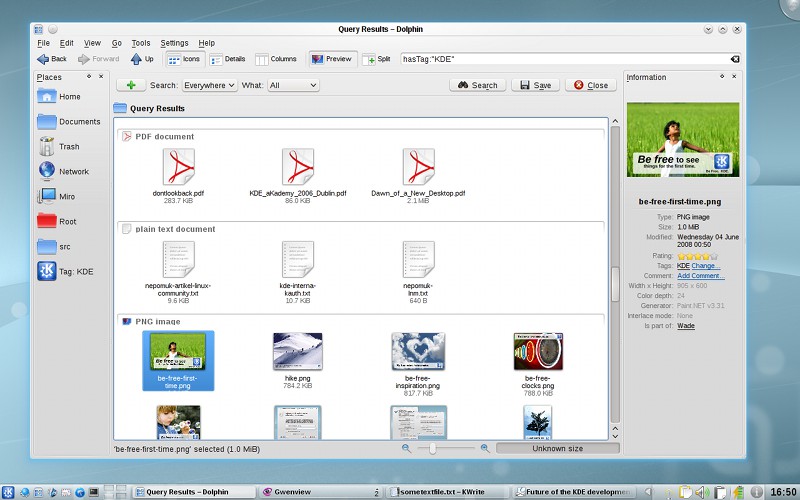Viewport: 800px width, 500px height.
Task: Add a search option with the green plus
Action: point(131,85)
